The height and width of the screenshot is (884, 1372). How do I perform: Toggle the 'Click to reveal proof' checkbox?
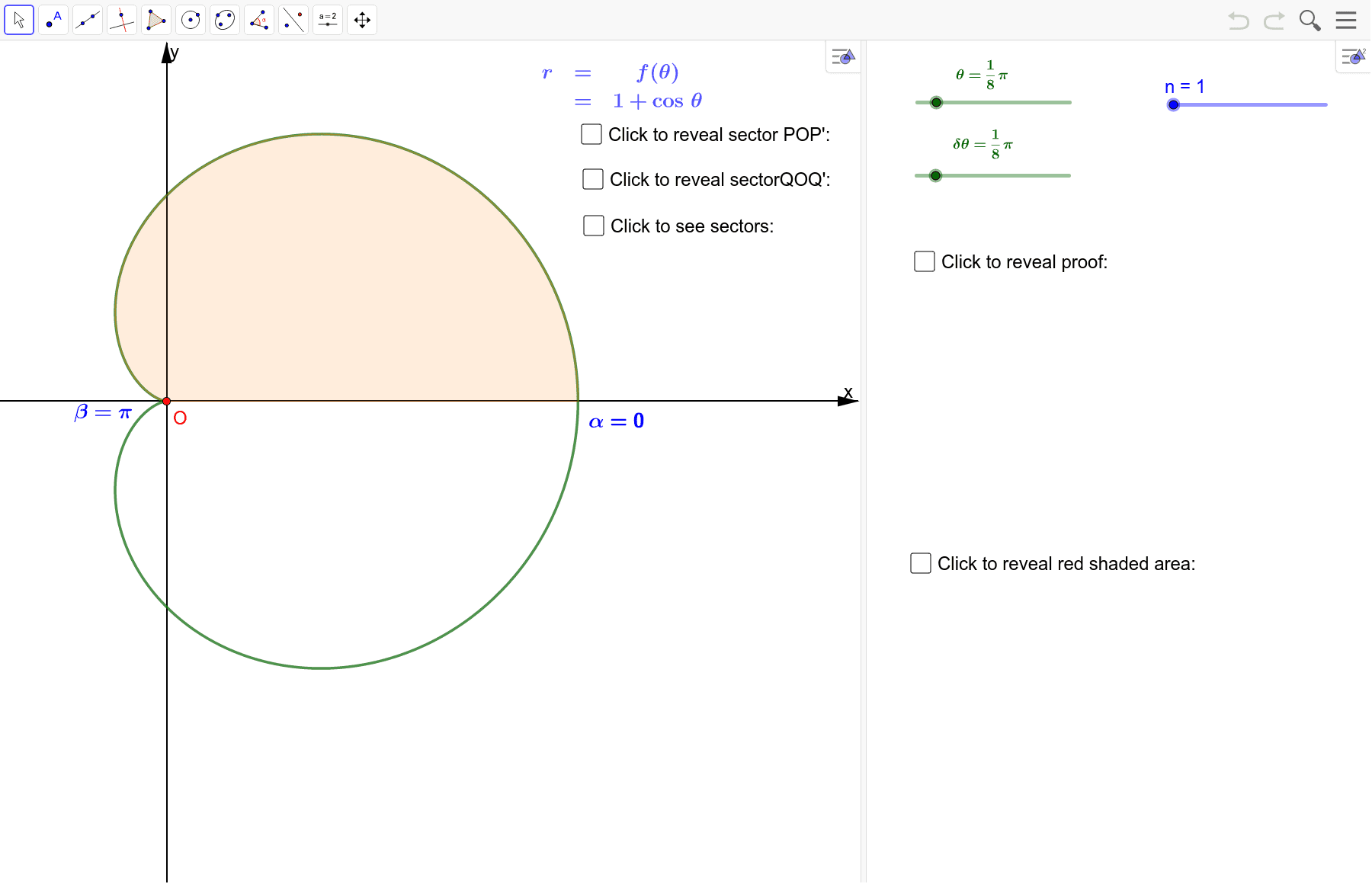tap(925, 262)
